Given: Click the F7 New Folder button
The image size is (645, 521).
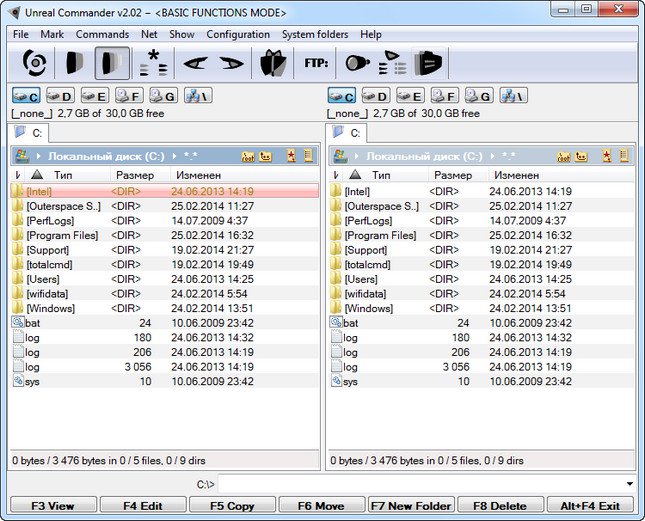Looking at the screenshot, I should (x=411, y=505).
